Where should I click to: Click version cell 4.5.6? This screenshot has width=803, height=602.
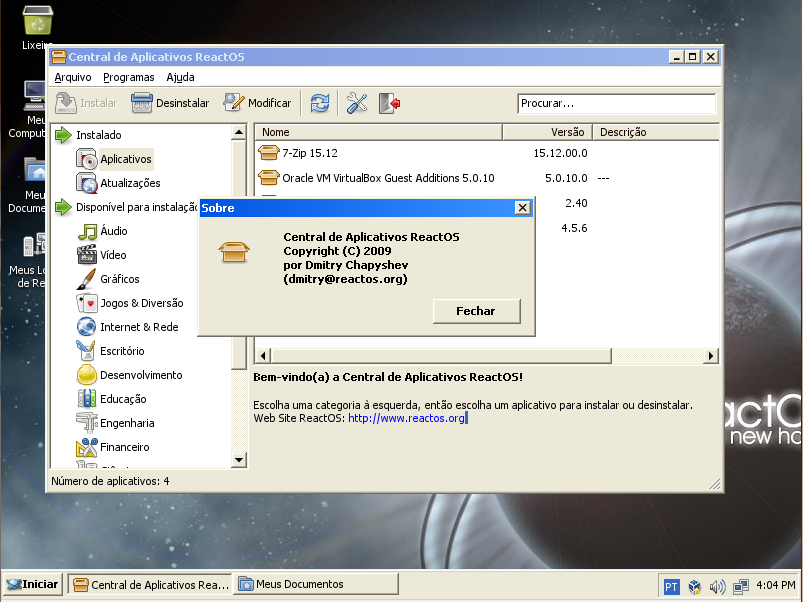click(574, 228)
